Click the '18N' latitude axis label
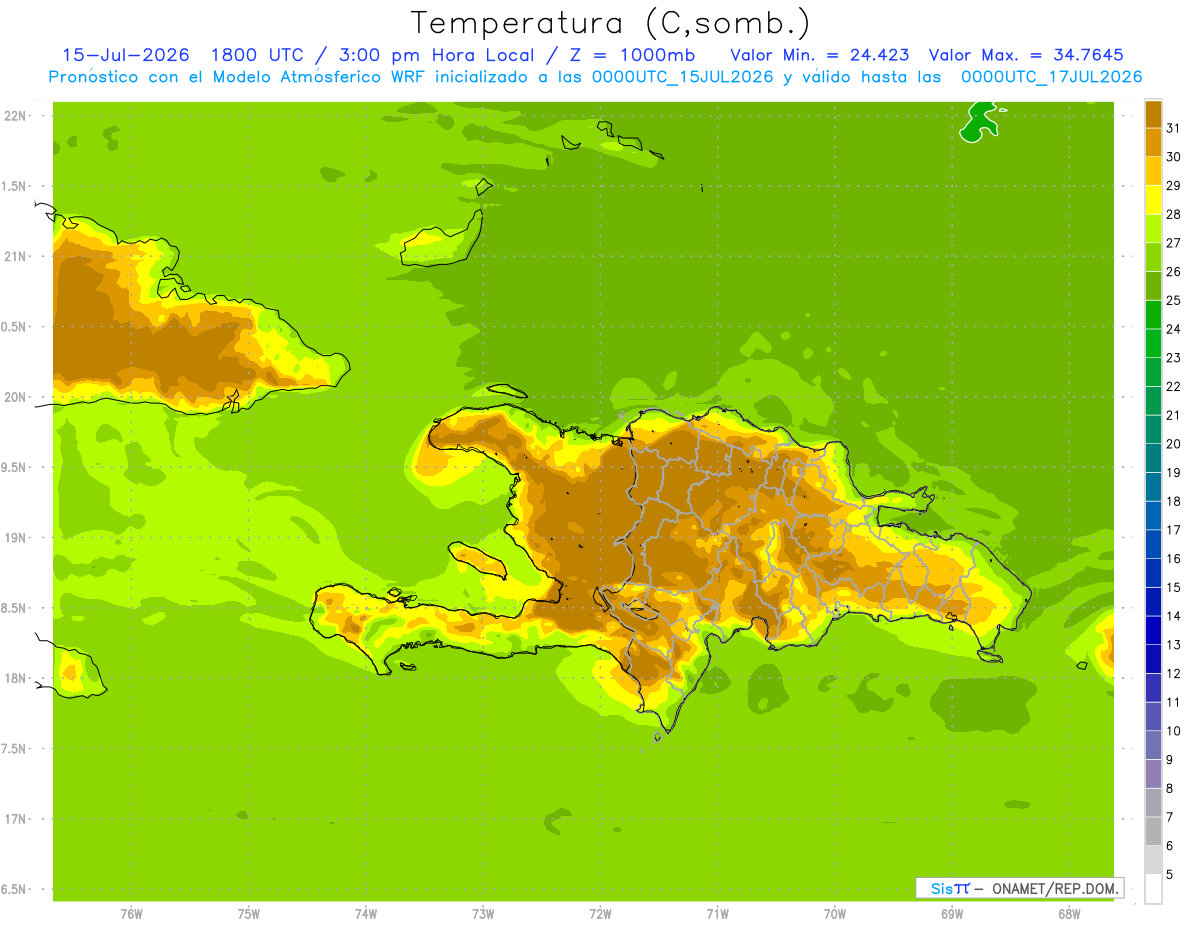This screenshot has height=927, width=1200. coord(15,678)
